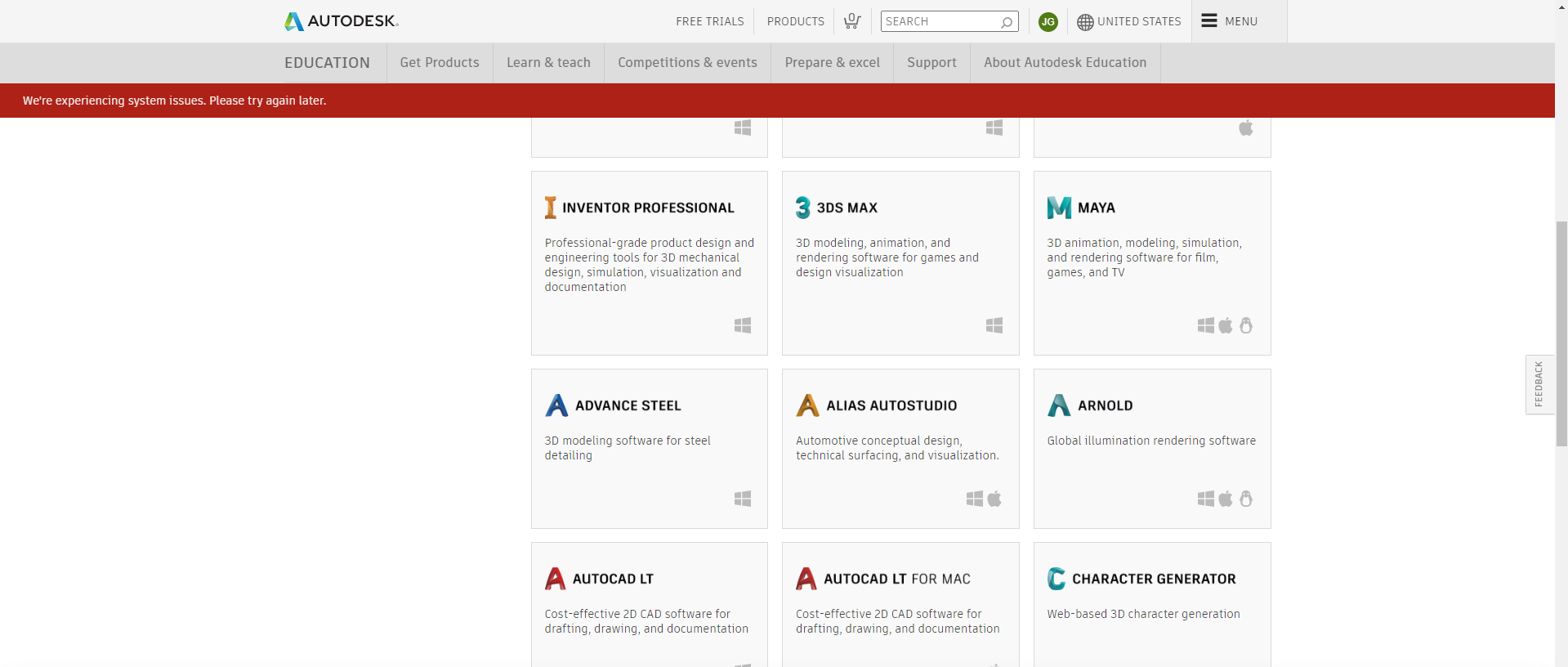Screen dimensions: 1568x667
Task: Click the Inventor Professional product icon
Action: [551, 208]
